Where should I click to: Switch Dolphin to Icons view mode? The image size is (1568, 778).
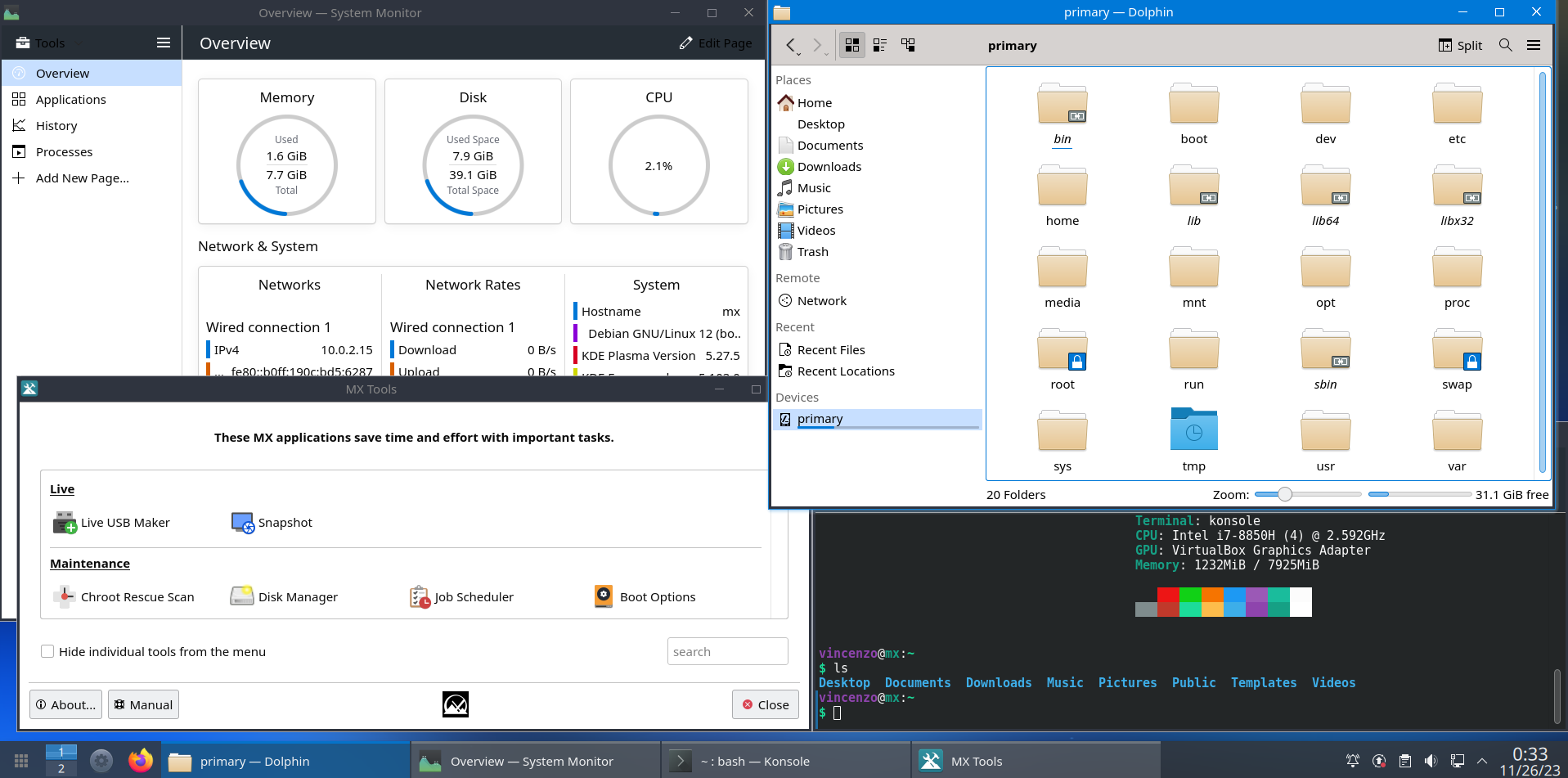click(852, 45)
